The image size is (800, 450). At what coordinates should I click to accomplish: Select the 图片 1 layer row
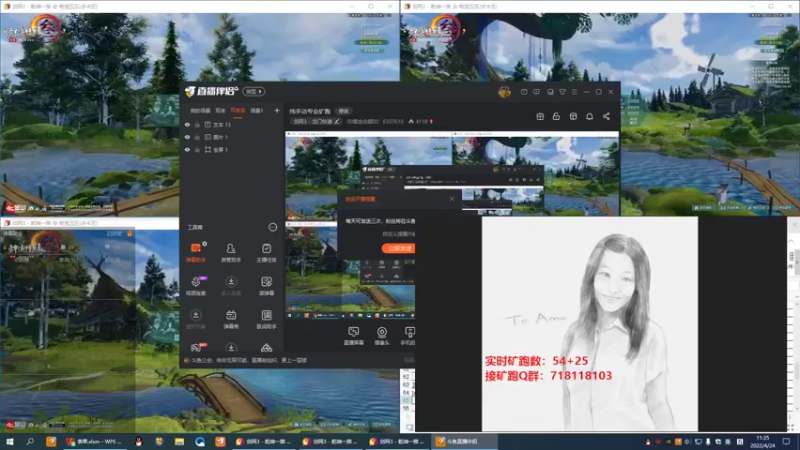point(232,137)
